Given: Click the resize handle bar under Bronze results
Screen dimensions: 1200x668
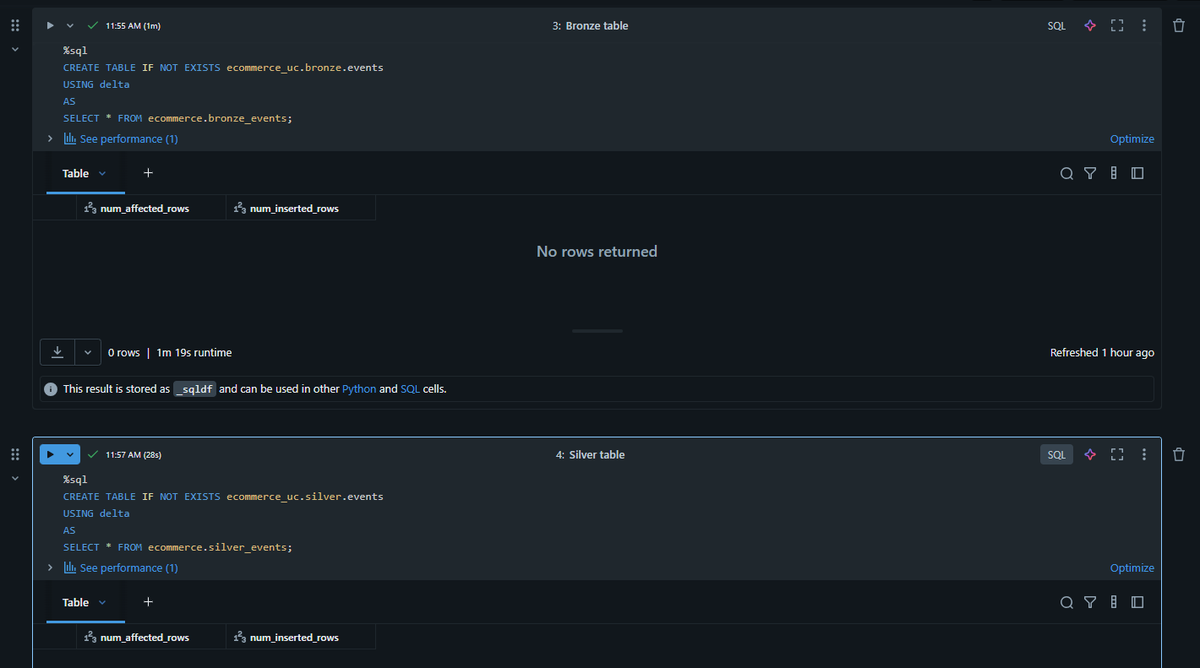Looking at the screenshot, I should (597, 331).
